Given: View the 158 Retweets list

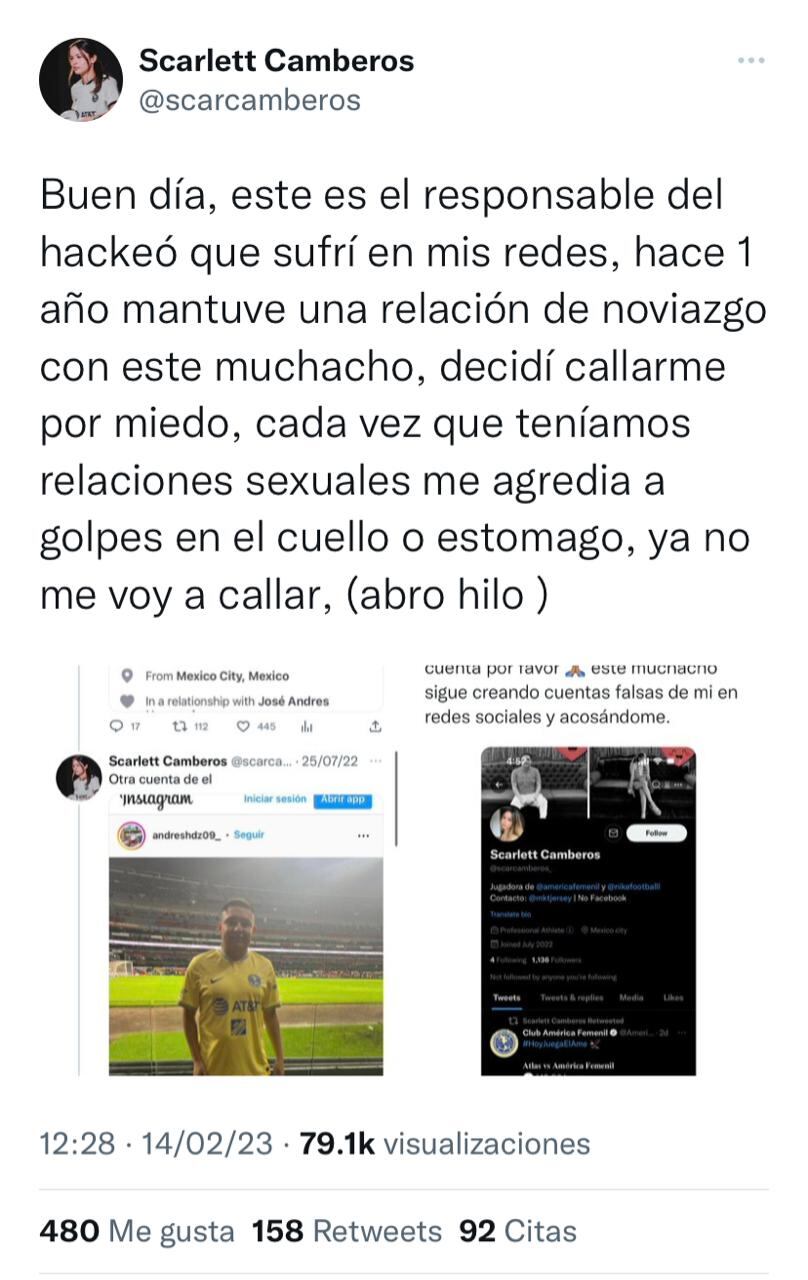Looking at the screenshot, I should (346, 1230).
